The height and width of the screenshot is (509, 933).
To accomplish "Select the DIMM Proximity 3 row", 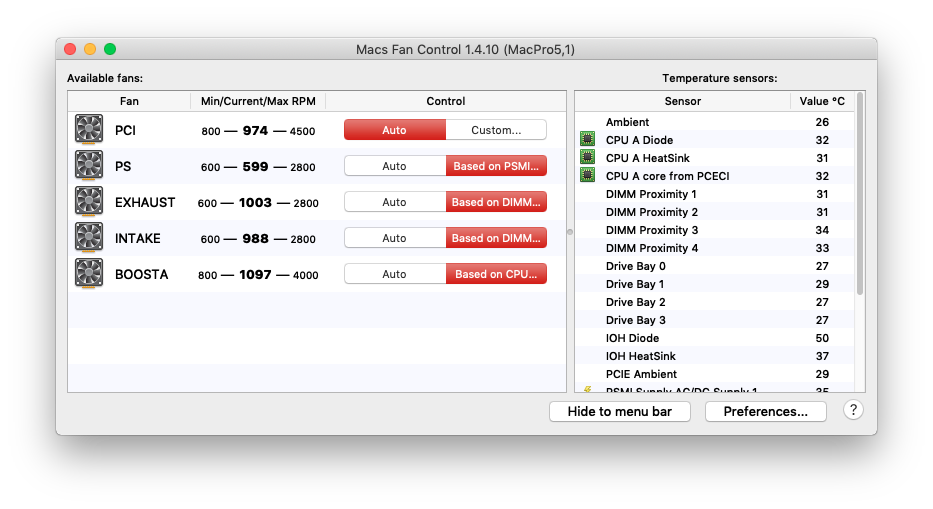I will click(x=715, y=230).
